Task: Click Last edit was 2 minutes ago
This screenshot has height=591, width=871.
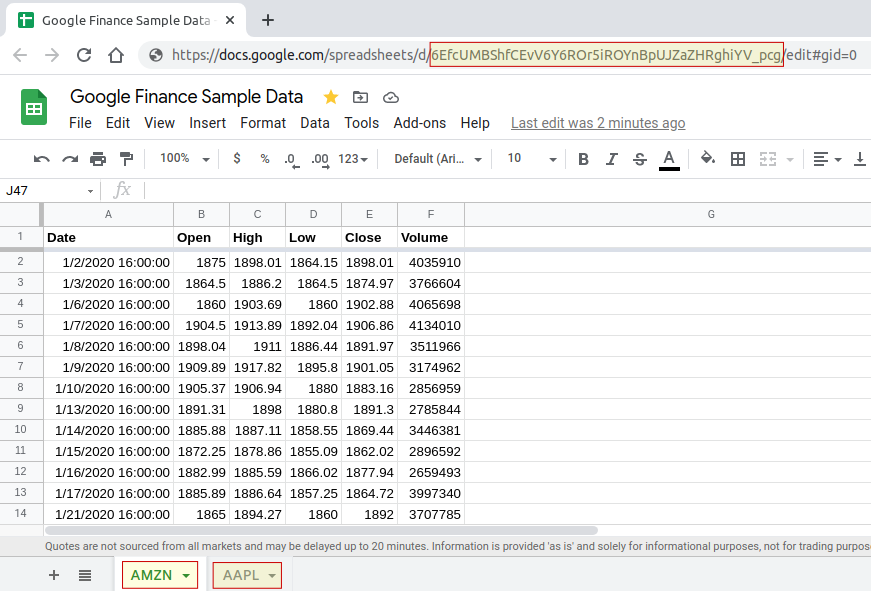Action: tap(598, 123)
